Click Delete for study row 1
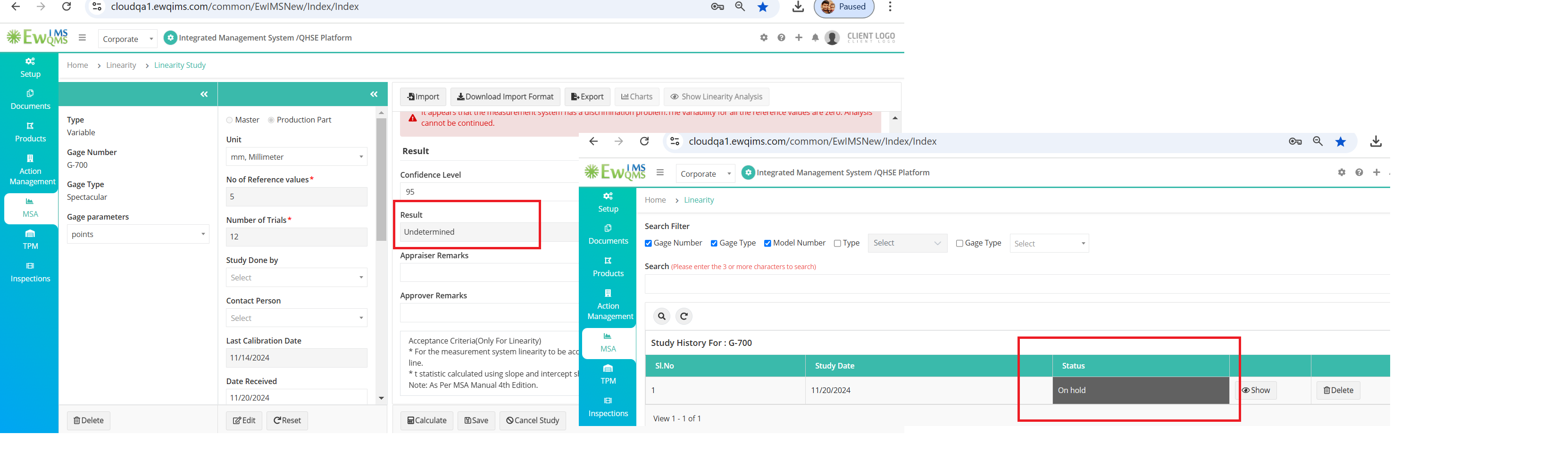The height and width of the screenshot is (451, 1568). [x=1338, y=390]
